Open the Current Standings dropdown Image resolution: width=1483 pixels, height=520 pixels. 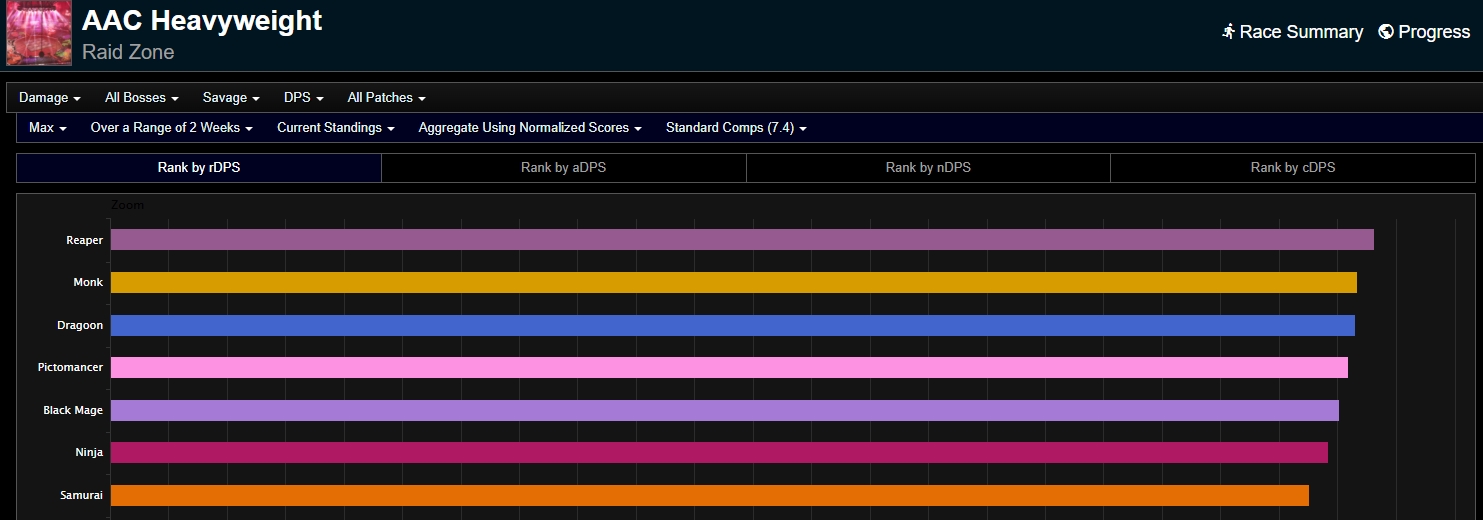336,128
